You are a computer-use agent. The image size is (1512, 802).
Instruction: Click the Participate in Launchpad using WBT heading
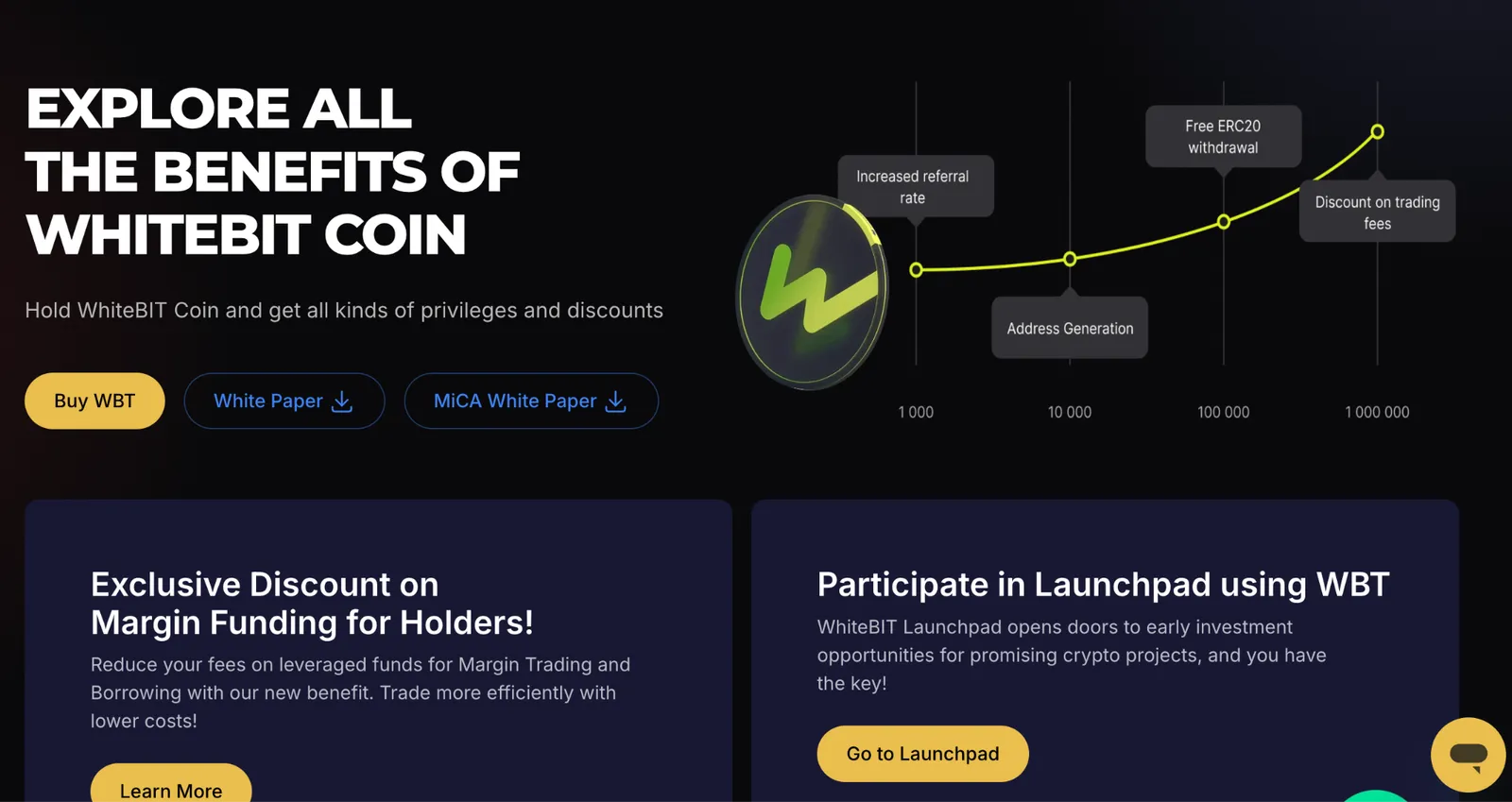click(x=1103, y=585)
